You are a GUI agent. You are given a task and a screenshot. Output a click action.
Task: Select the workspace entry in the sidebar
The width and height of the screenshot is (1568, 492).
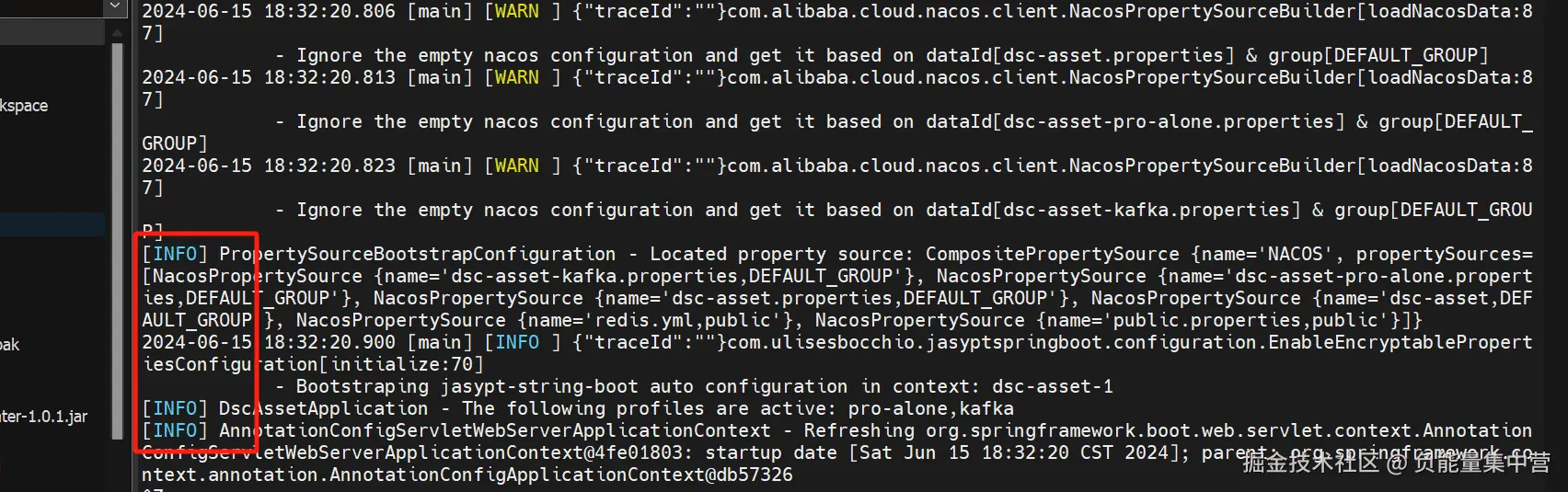pyautogui.click(x=25, y=106)
